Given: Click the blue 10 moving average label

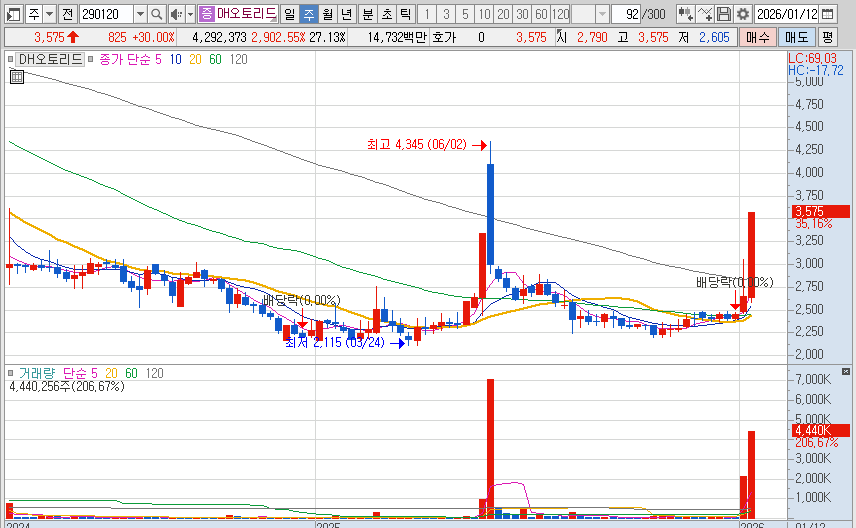Looking at the screenshot, I should coord(175,59).
